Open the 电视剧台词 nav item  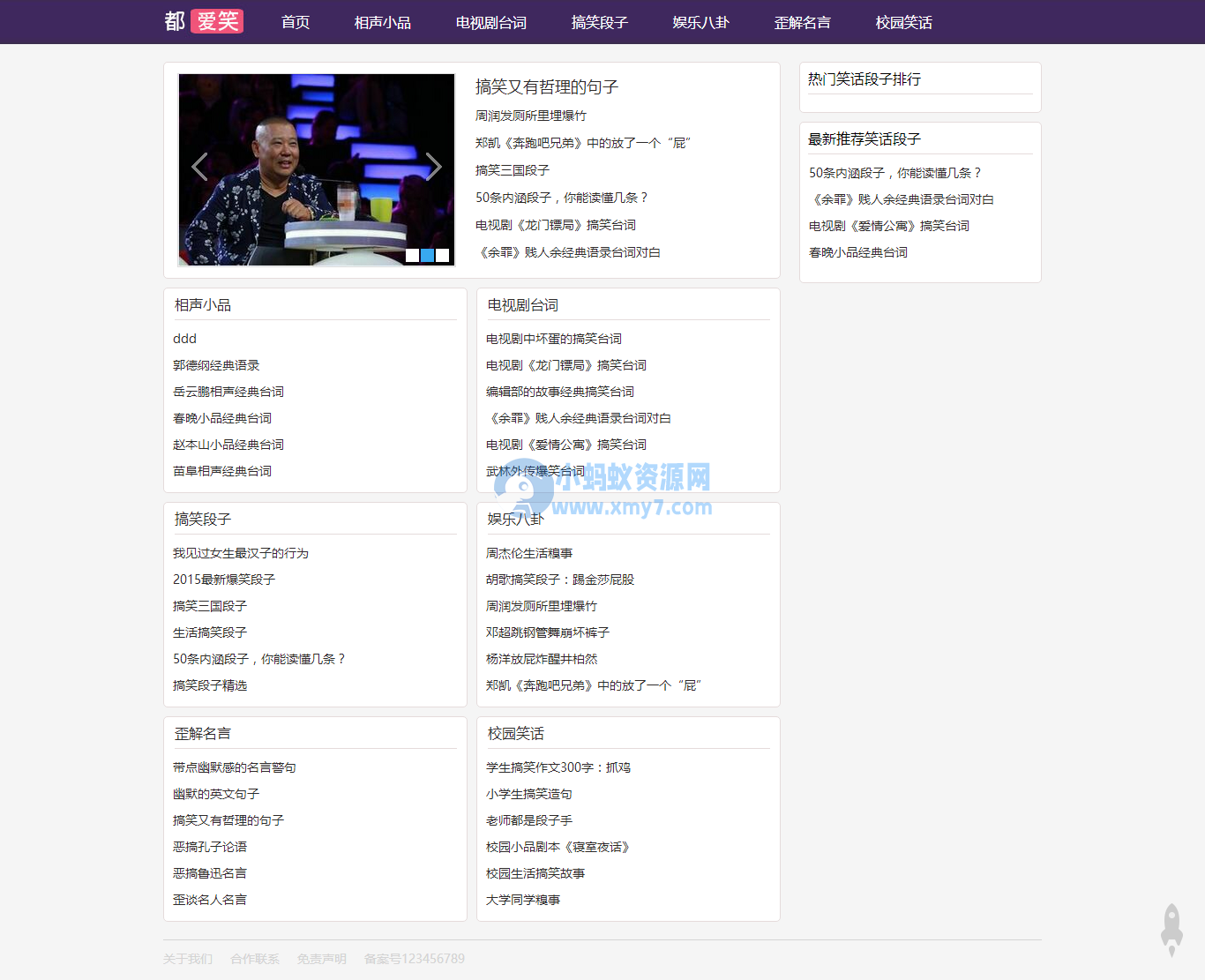pos(491,22)
